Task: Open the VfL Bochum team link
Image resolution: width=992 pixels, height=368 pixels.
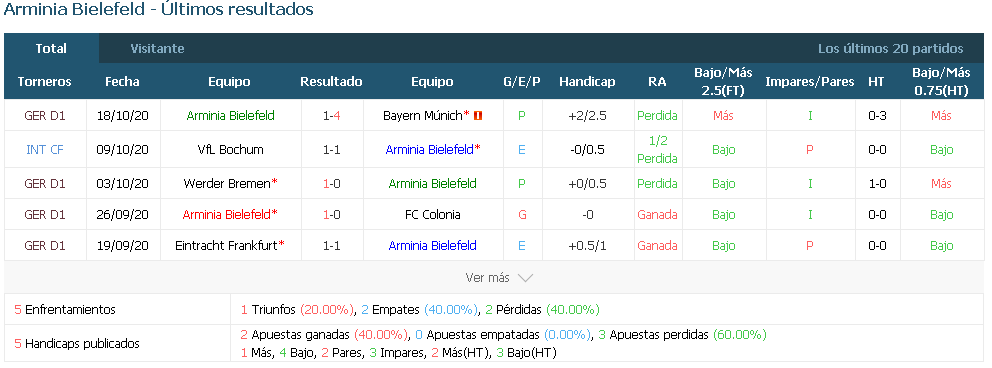Action: tap(230, 150)
